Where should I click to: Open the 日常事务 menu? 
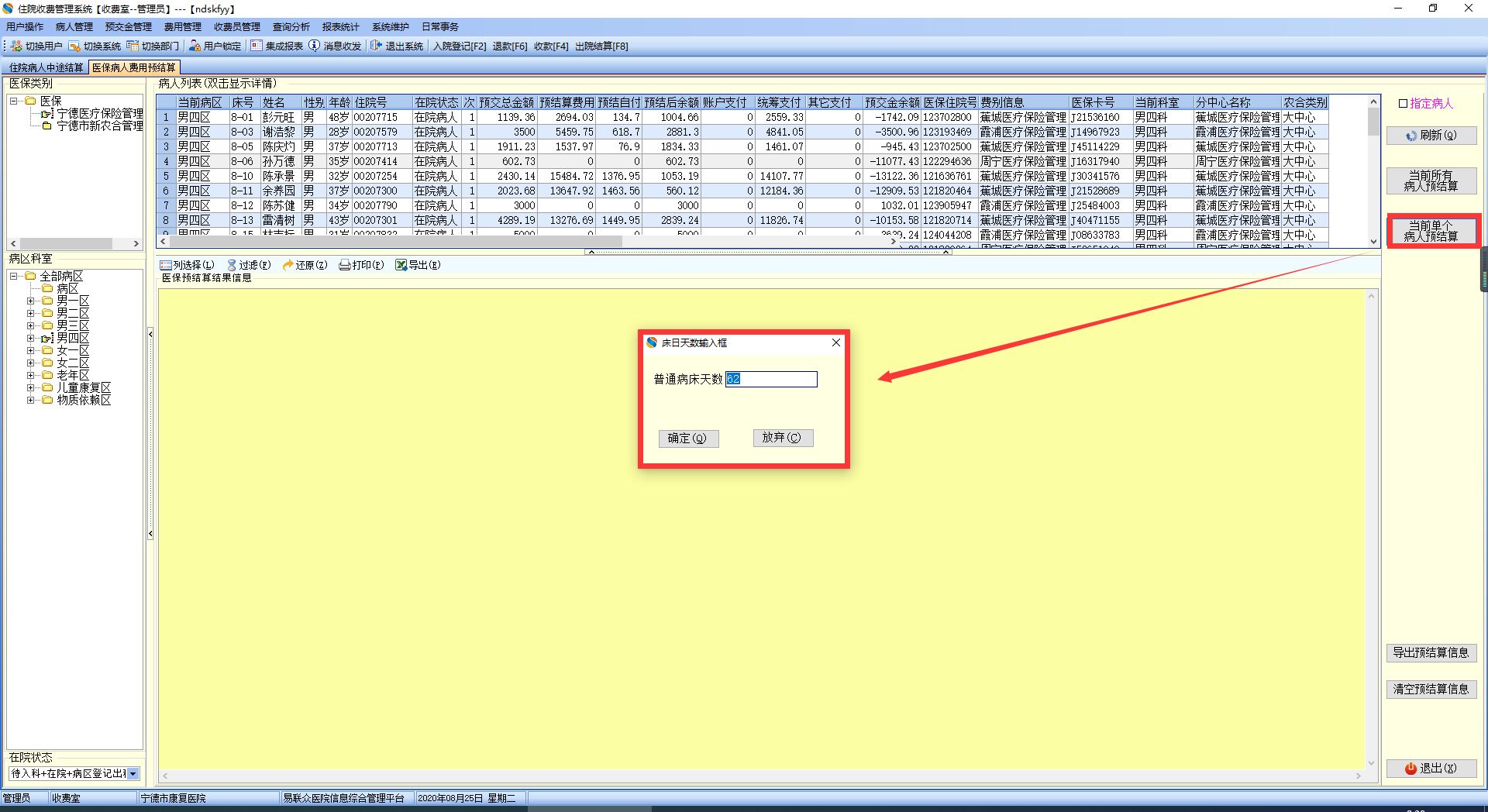[x=440, y=27]
